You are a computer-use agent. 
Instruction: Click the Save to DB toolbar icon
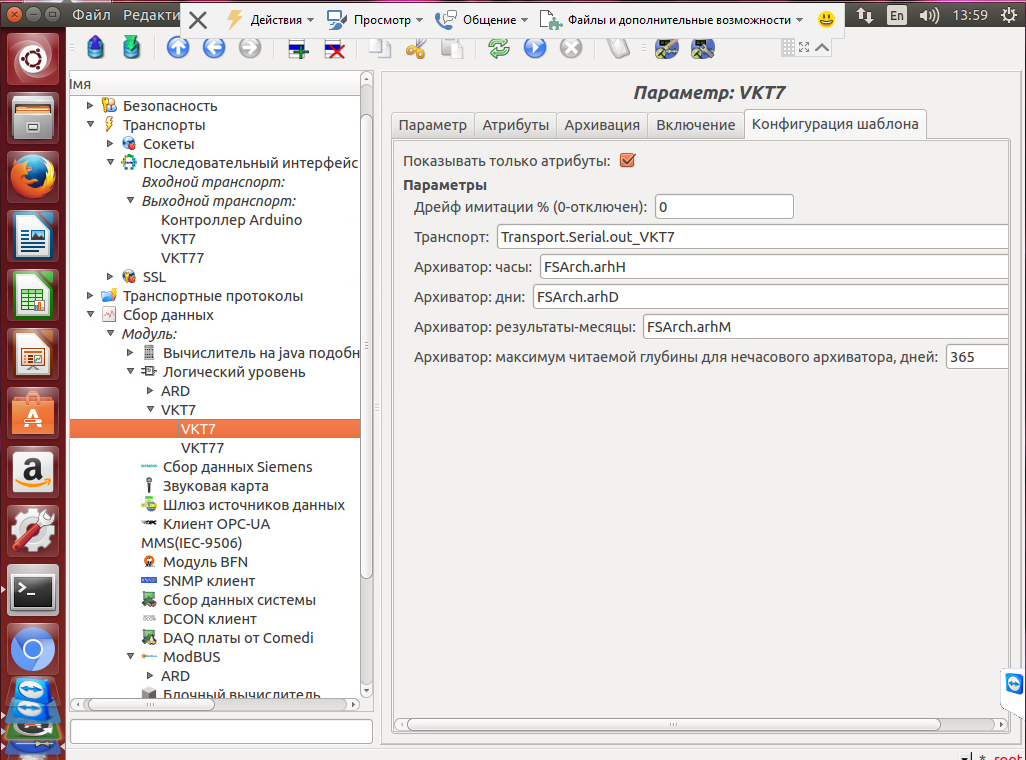pyautogui.click(x=131, y=47)
